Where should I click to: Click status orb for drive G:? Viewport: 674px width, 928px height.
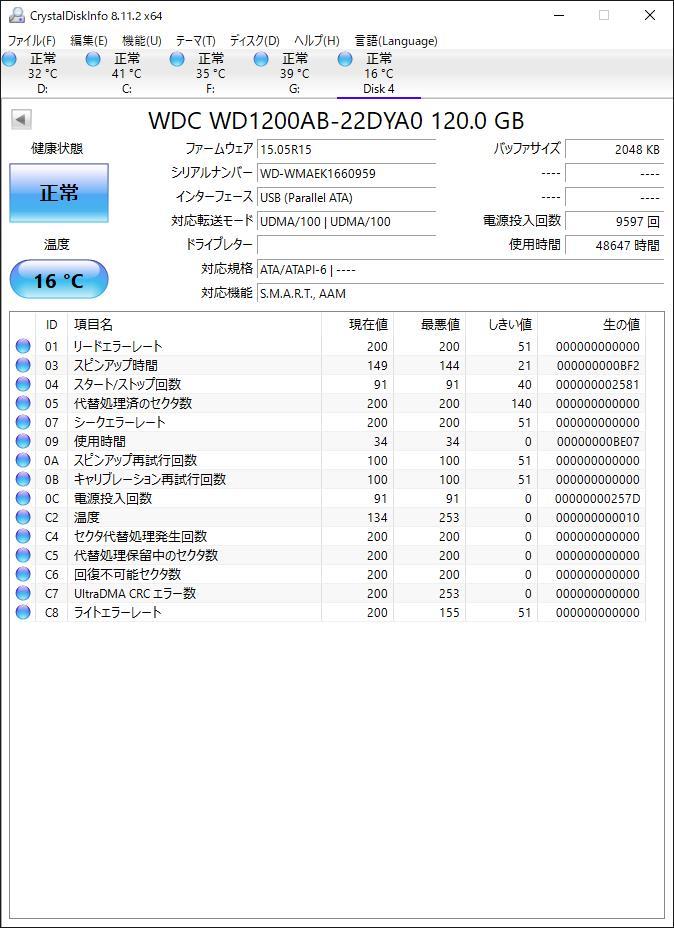tap(261, 59)
